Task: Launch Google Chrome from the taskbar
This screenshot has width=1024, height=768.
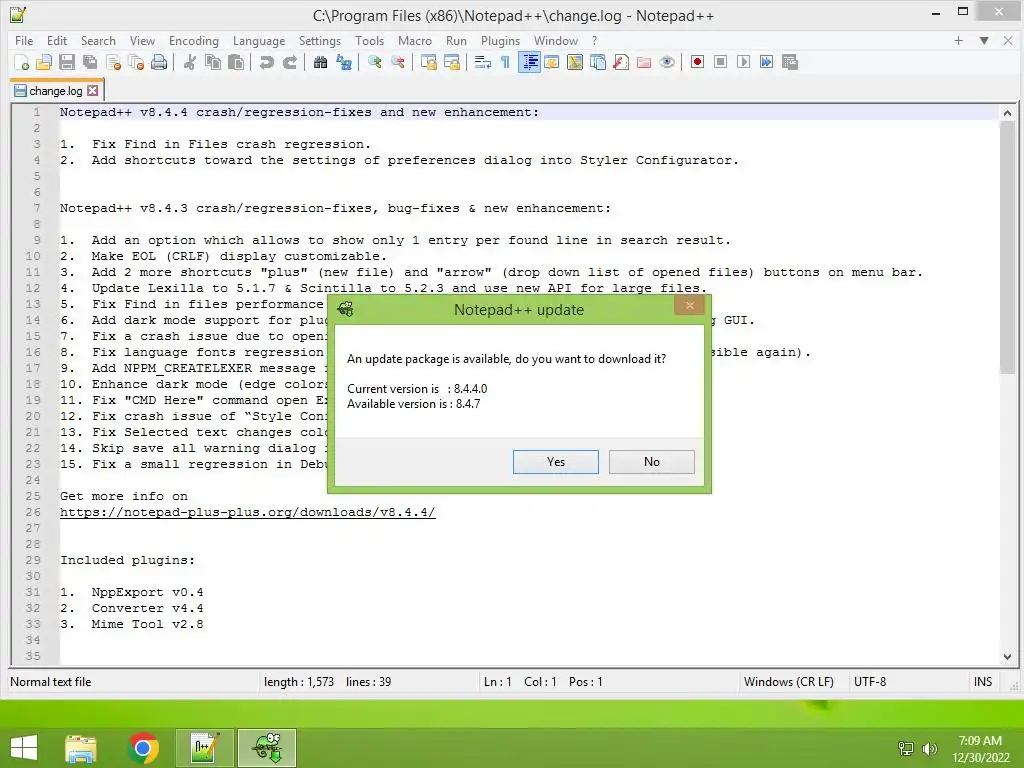Action: tap(143, 748)
